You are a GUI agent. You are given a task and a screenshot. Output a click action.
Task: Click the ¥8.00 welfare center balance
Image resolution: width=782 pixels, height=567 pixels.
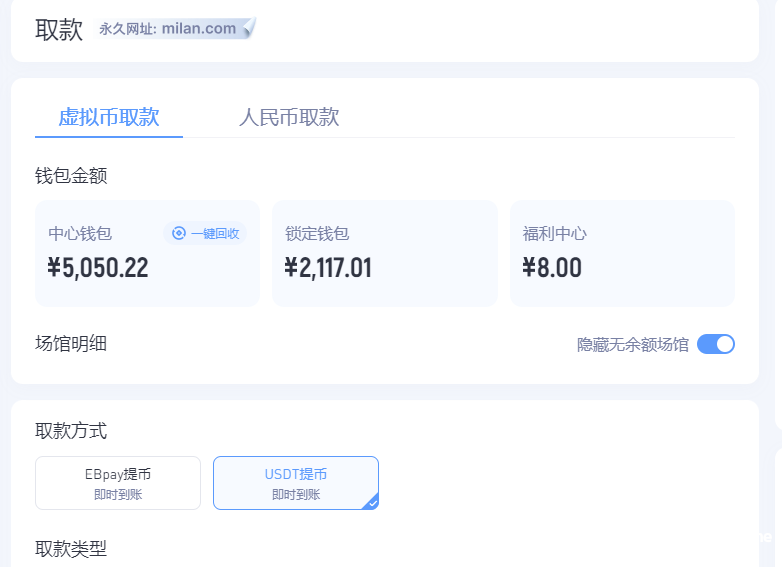pyautogui.click(x=552, y=268)
